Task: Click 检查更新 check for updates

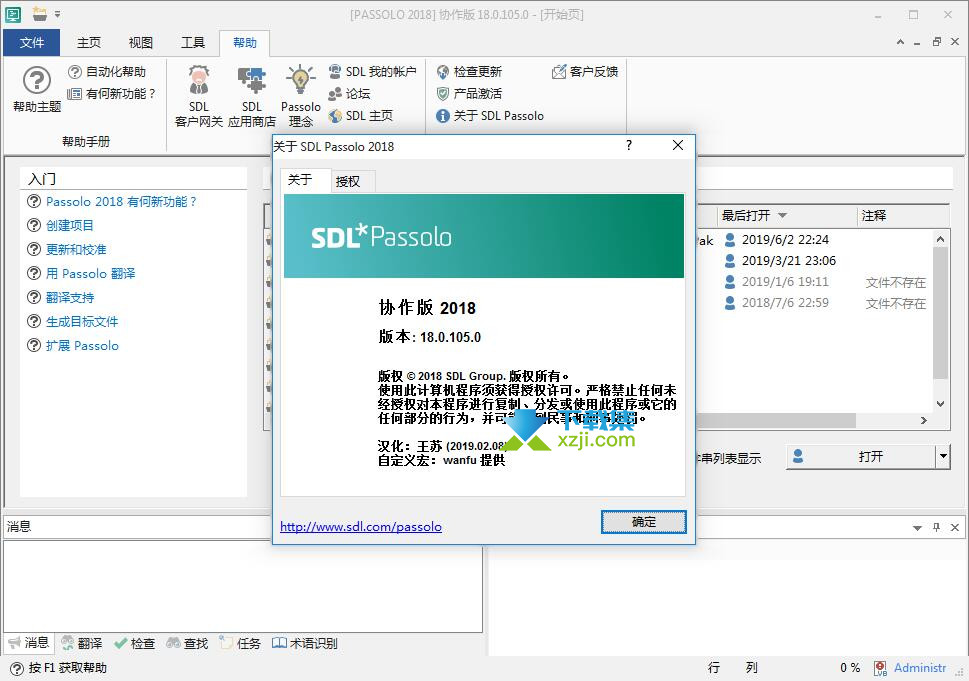Action: (470, 72)
